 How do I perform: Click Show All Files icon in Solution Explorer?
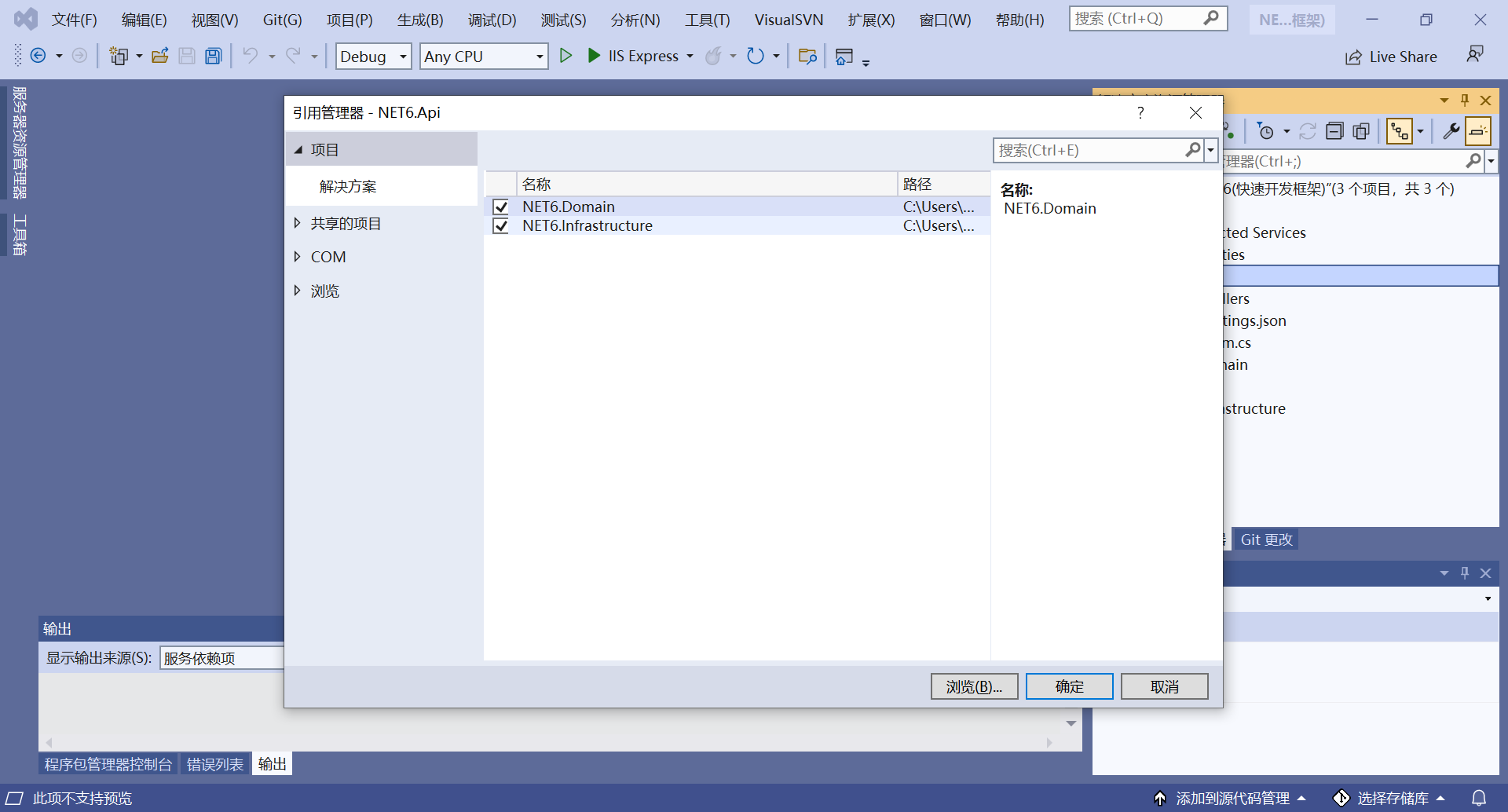pos(1362,131)
